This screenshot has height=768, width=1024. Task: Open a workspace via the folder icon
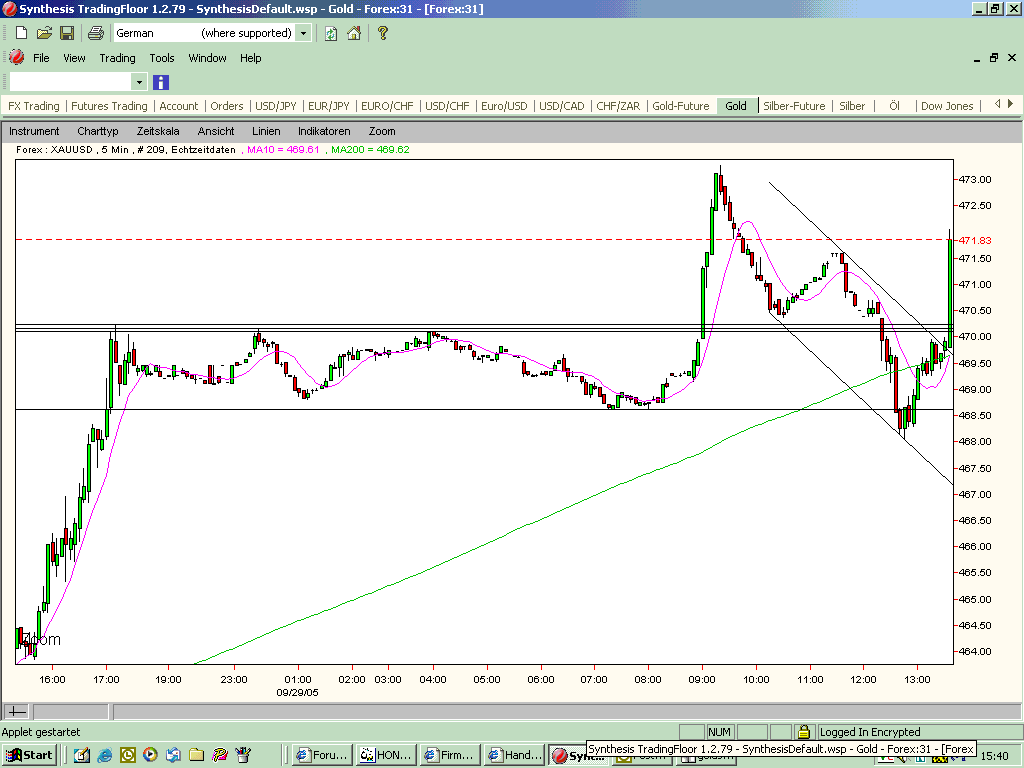pos(44,33)
